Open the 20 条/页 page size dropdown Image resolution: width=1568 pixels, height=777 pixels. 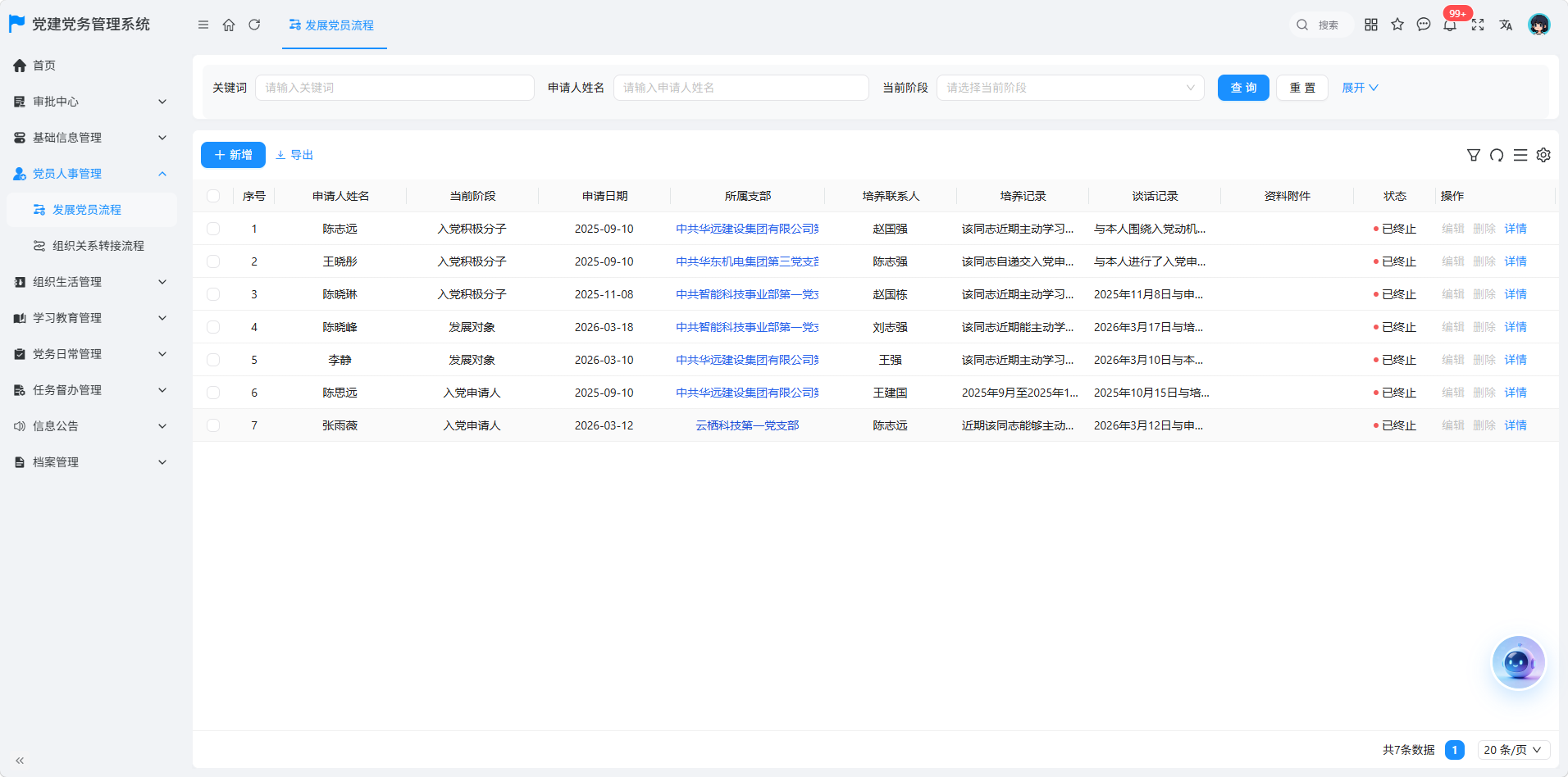point(1513,750)
